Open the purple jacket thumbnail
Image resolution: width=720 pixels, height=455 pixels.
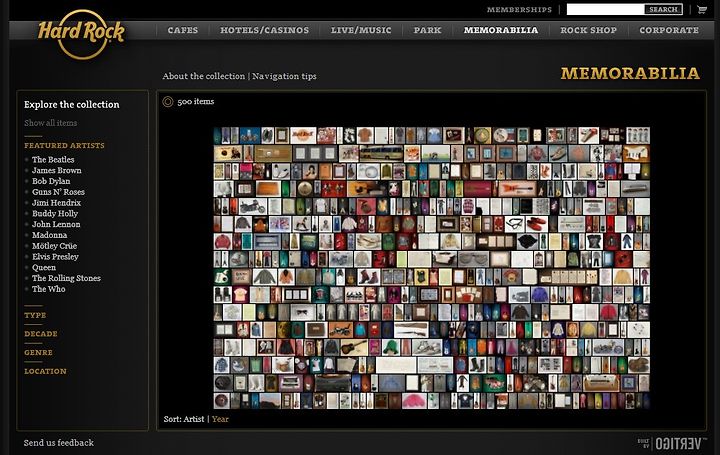(x=540, y=295)
